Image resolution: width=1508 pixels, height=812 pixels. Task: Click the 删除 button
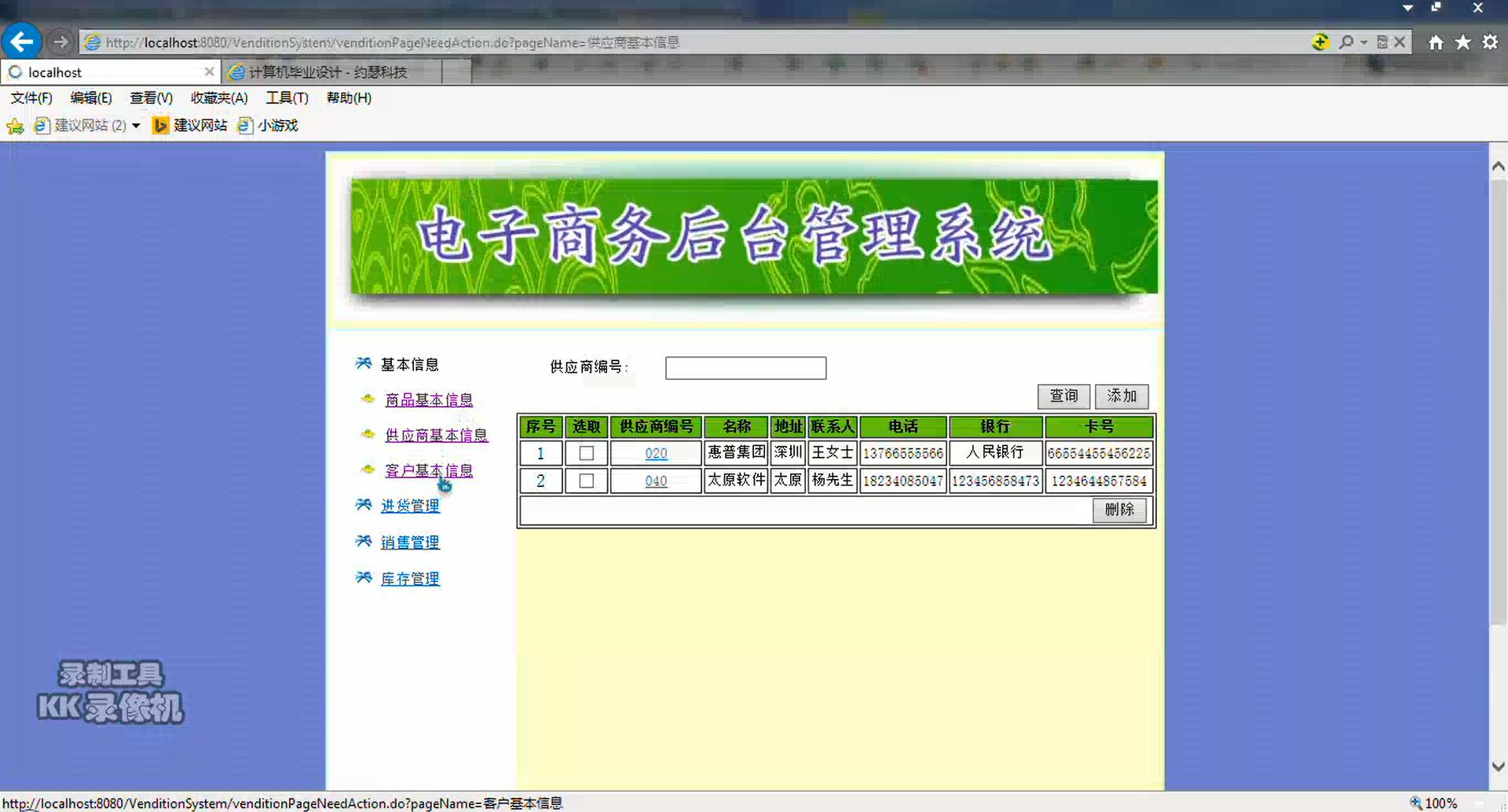[x=1119, y=510]
